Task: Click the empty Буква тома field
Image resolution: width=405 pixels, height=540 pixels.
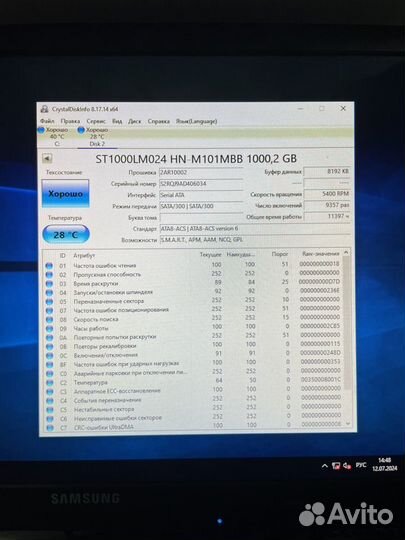Action: pos(201,218)
